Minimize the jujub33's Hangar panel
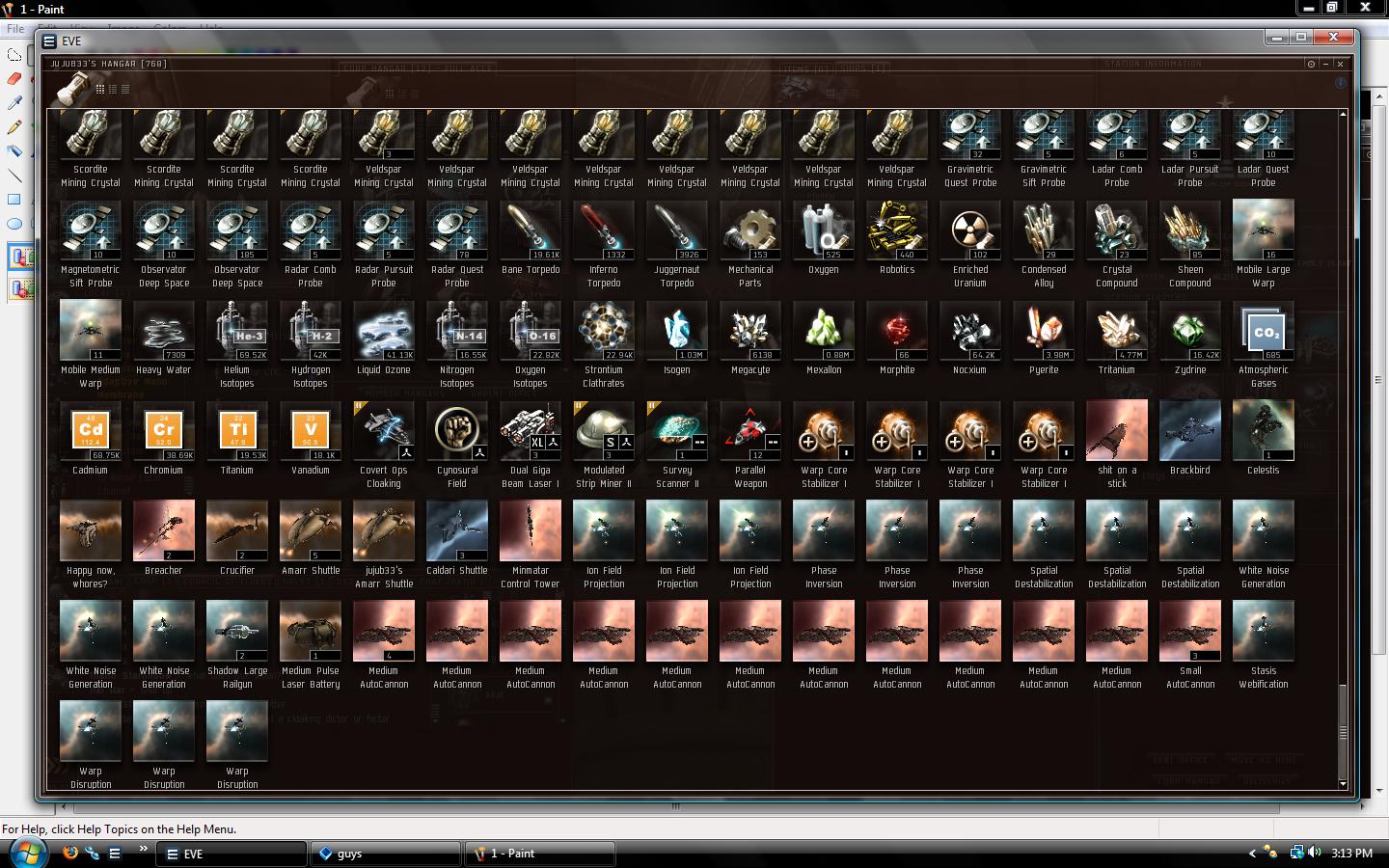Viewport: 1389px width, 868px height. pyautogui.click(x=1325, y=64)
